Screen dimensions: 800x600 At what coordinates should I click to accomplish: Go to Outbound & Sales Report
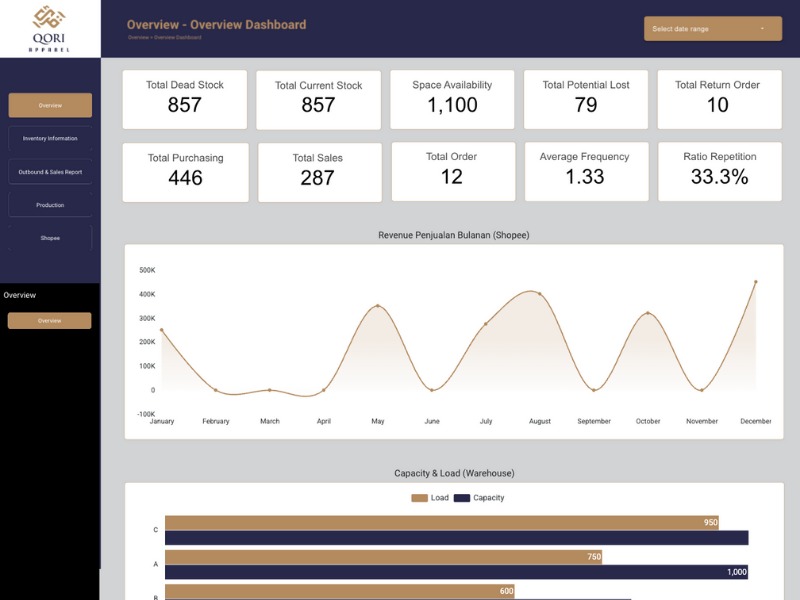point(50,172)
